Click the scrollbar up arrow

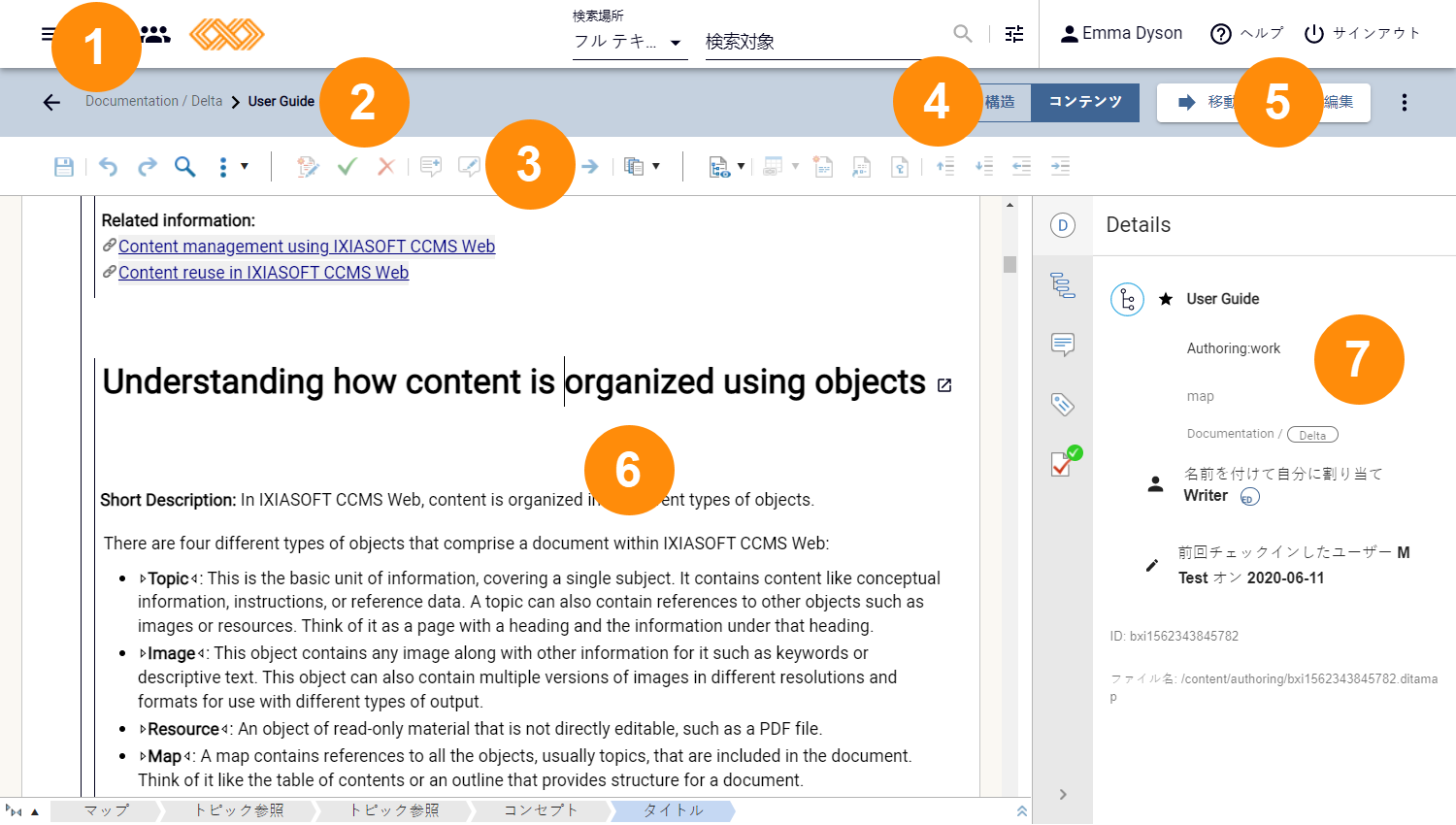coord(1010,205)
